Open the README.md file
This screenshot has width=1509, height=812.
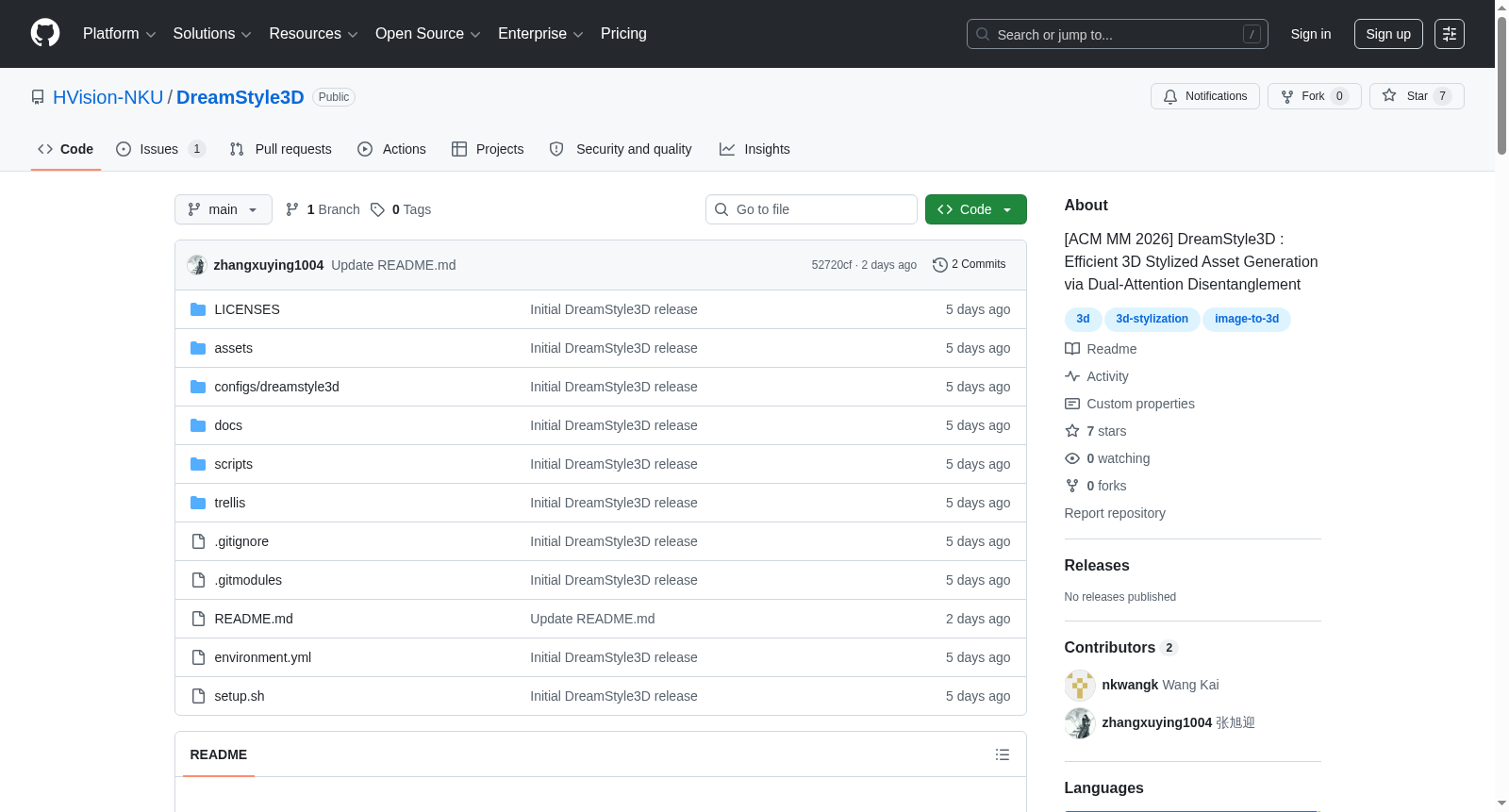[x=254, y=619]
